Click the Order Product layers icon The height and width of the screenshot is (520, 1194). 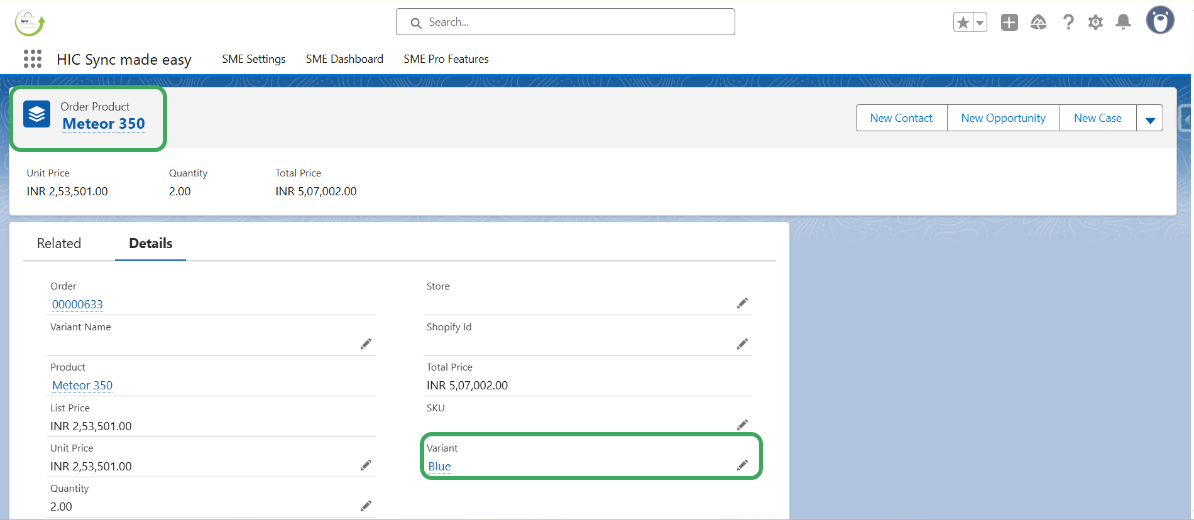pos(37,113)
